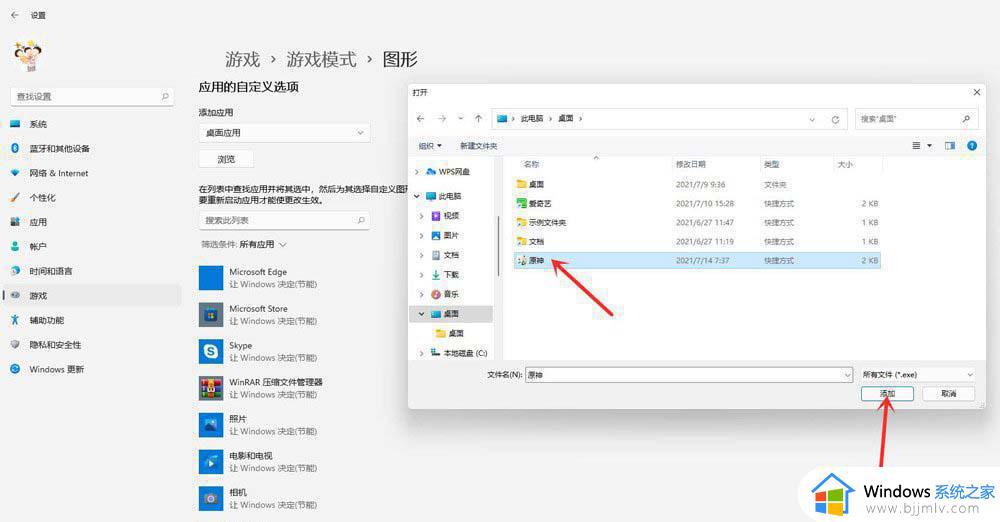Open the 桌面应用 dropdown
The image size is (1000, 522).
point(284,133)
